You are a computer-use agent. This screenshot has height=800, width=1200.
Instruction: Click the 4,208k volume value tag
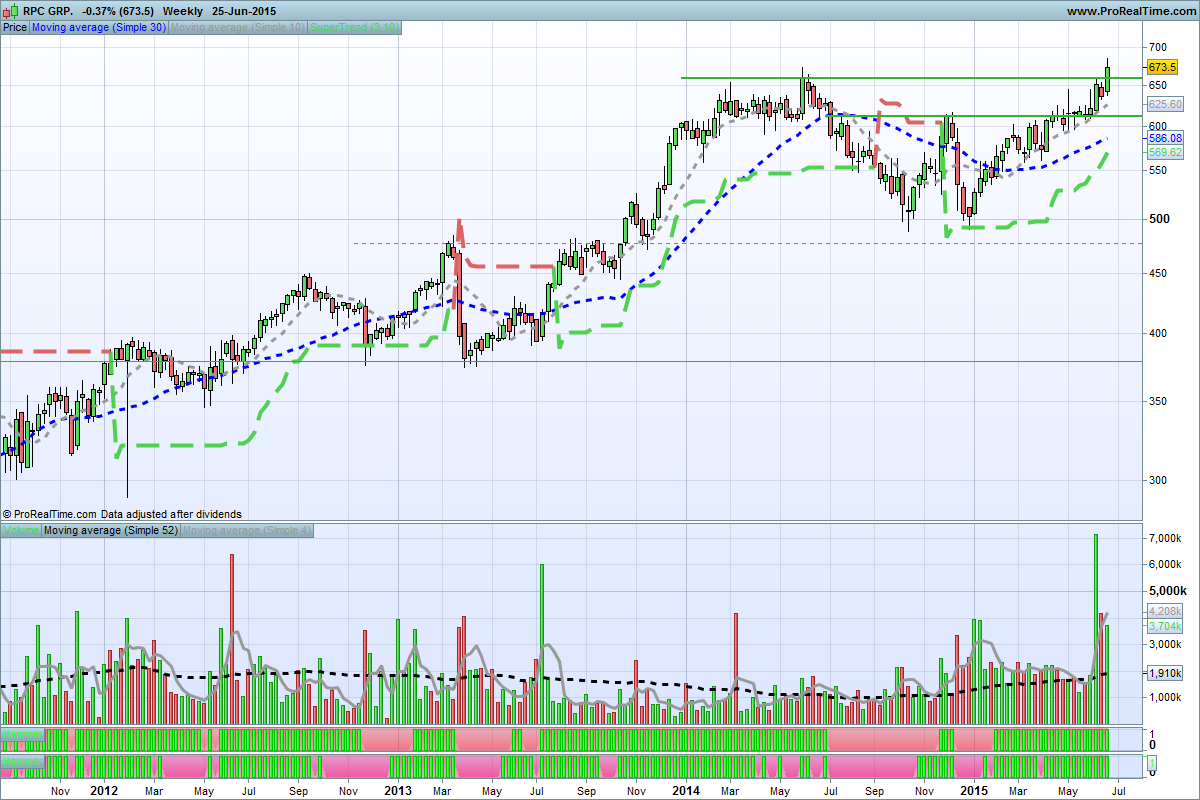click(x=1165, y=611)
